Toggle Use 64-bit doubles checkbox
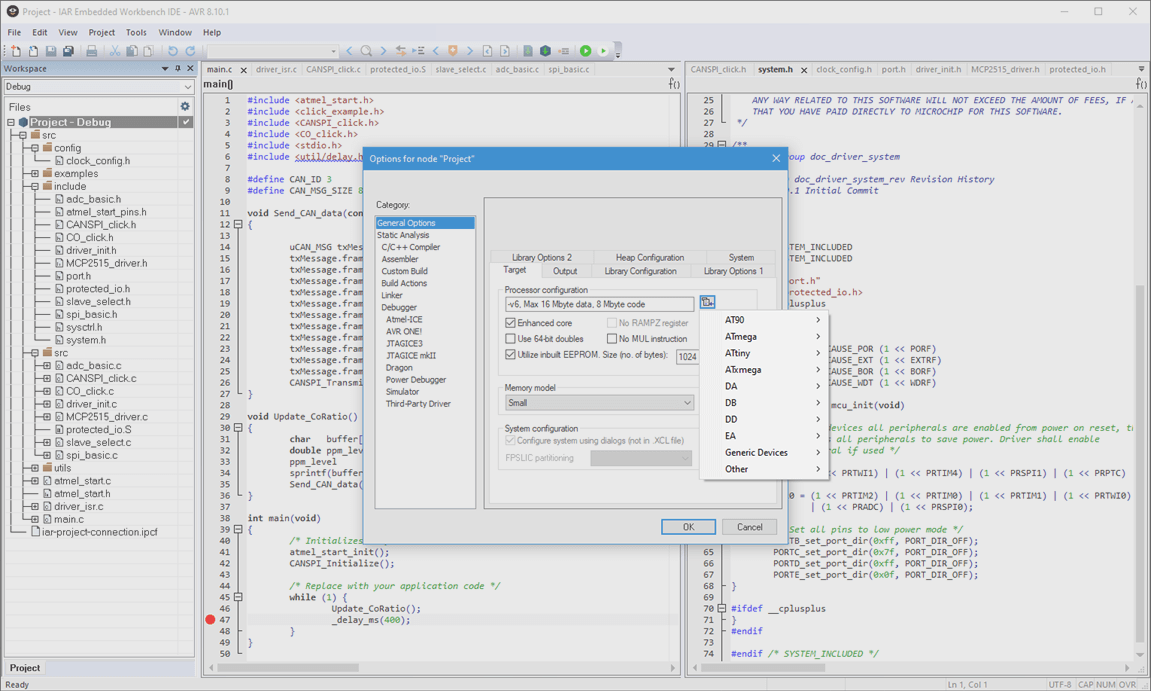This screenshot has width=1151, height=691. [x=510, y=339]
